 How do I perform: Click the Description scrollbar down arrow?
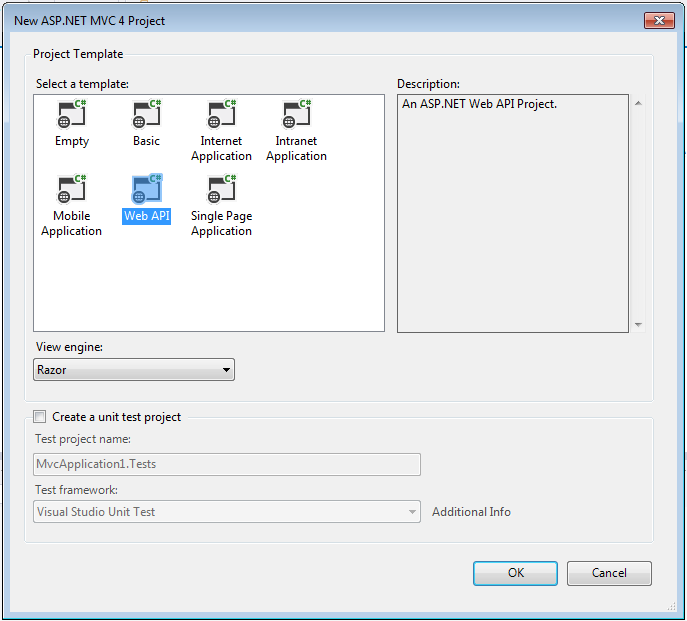point(638,325)
